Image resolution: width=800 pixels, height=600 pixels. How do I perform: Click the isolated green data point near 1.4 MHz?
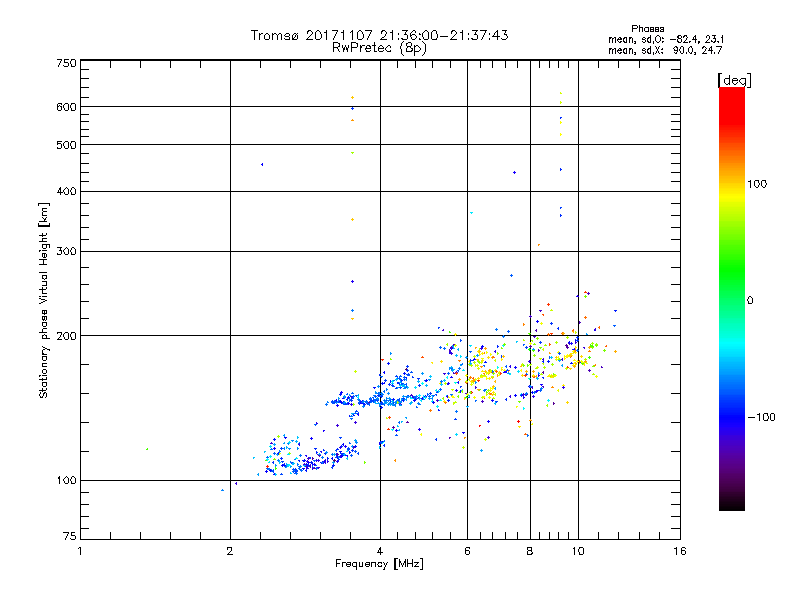147,449
